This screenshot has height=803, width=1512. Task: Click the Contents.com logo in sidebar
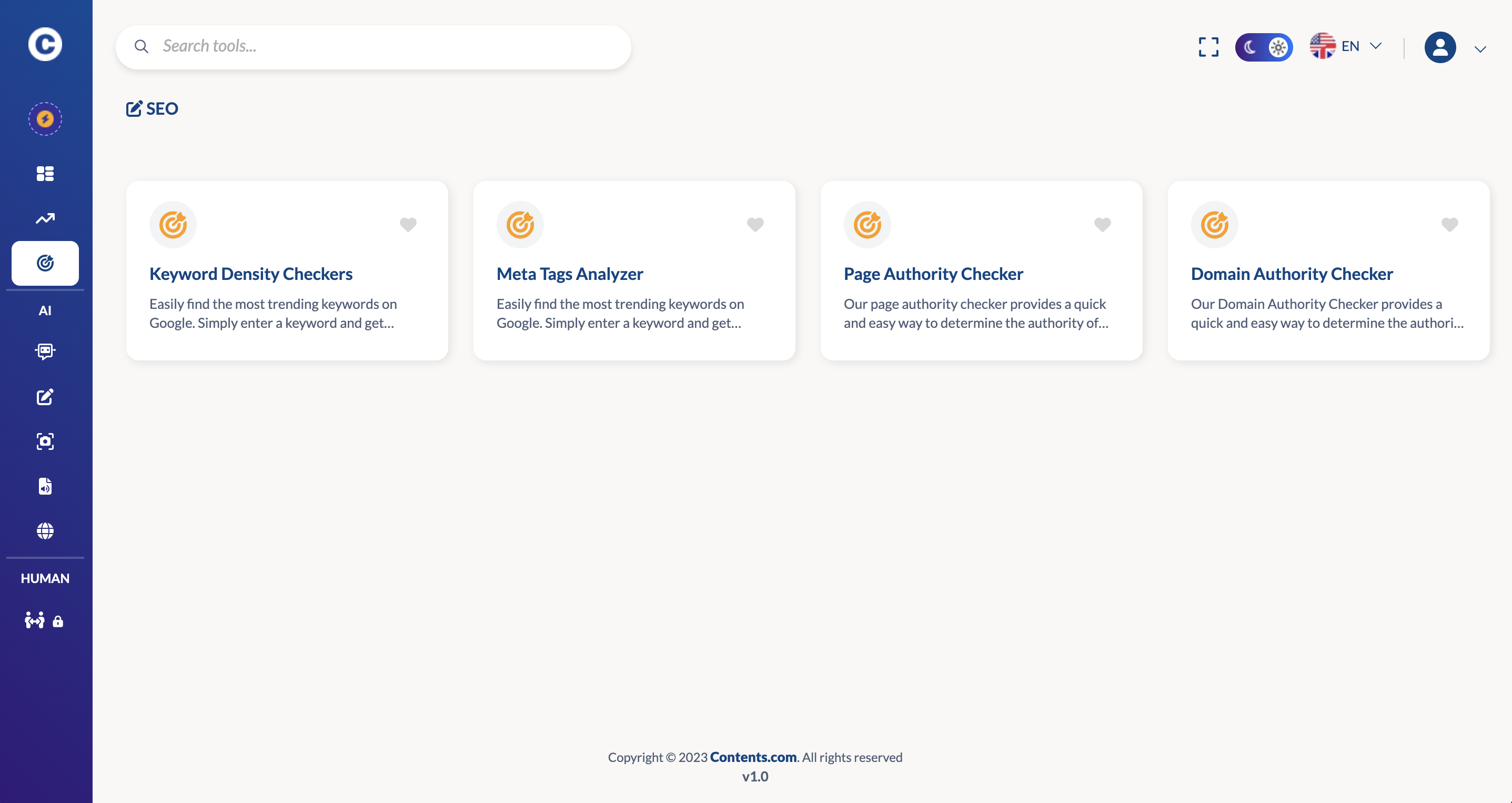click(45, 44)
